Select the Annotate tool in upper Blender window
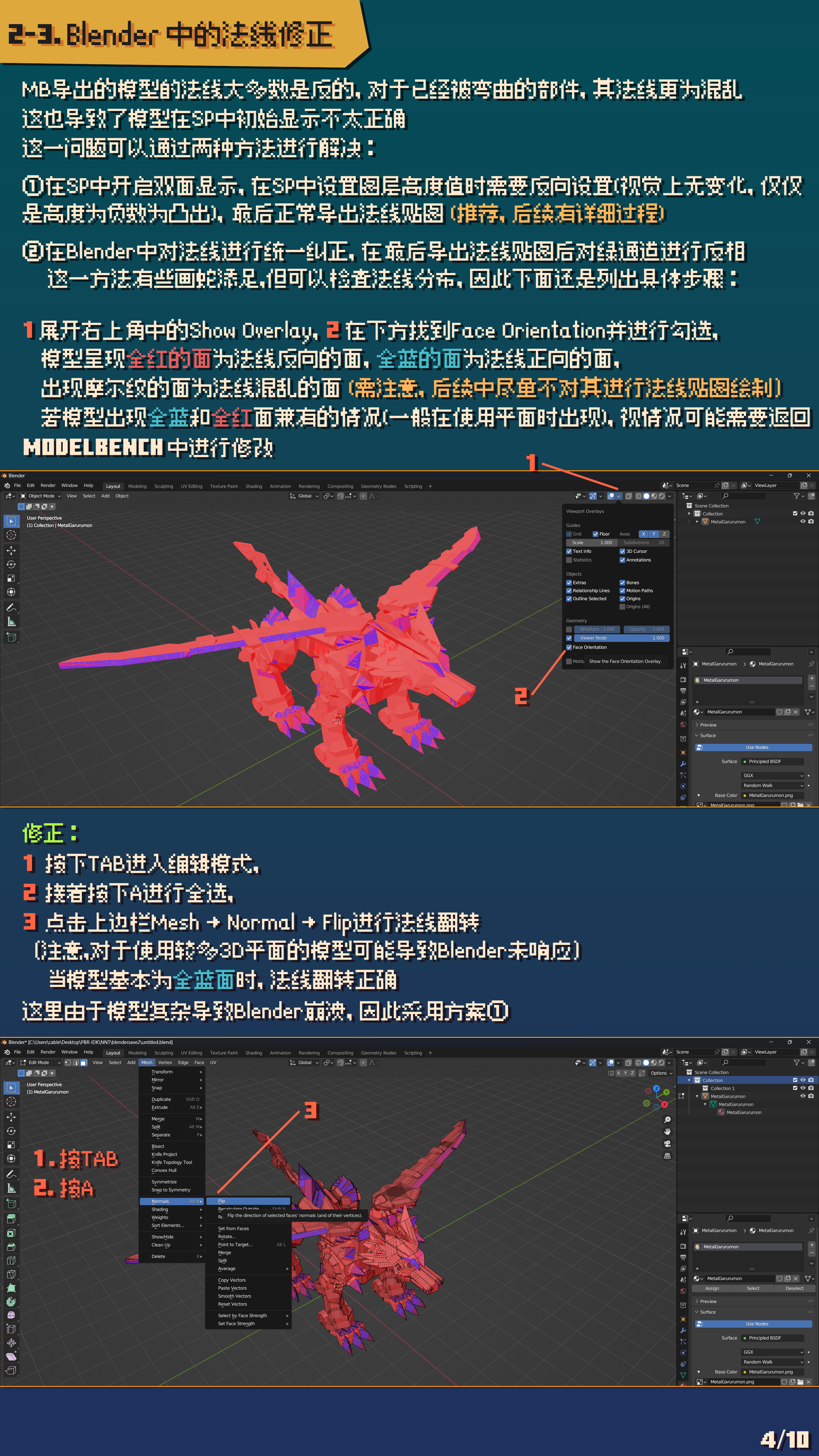819x1456 pixels. pos(11,608)
